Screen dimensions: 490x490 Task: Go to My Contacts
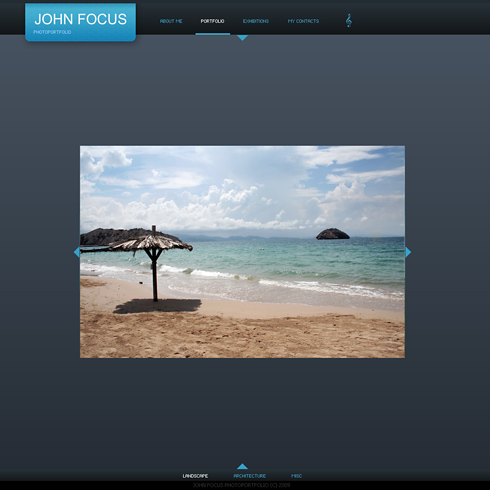pyautogui.click(x=303, y=21)
